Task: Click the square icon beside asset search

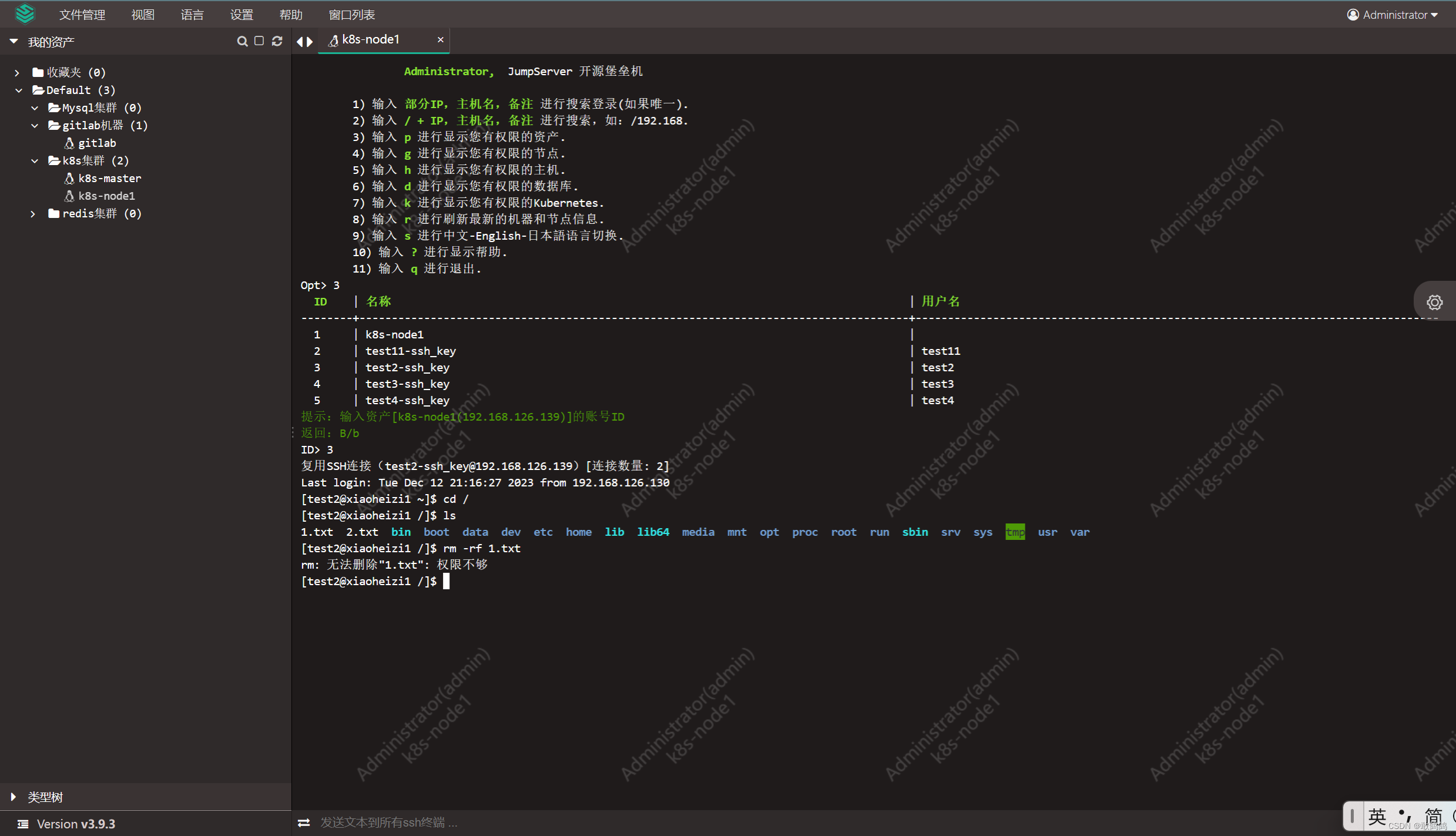Action: point(259,41)
